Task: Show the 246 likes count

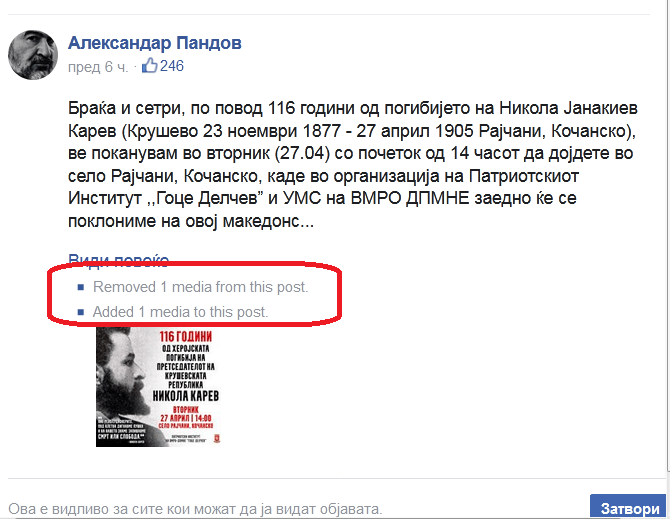Action: (172, 66)
